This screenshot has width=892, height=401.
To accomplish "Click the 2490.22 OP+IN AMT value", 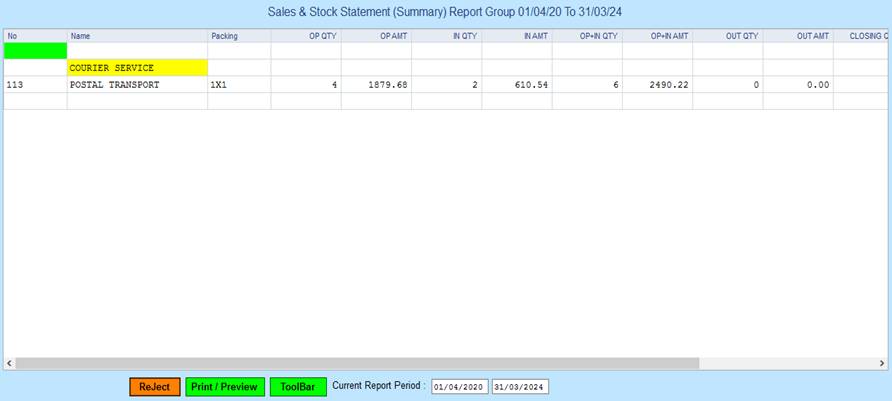I will [658, 85].
